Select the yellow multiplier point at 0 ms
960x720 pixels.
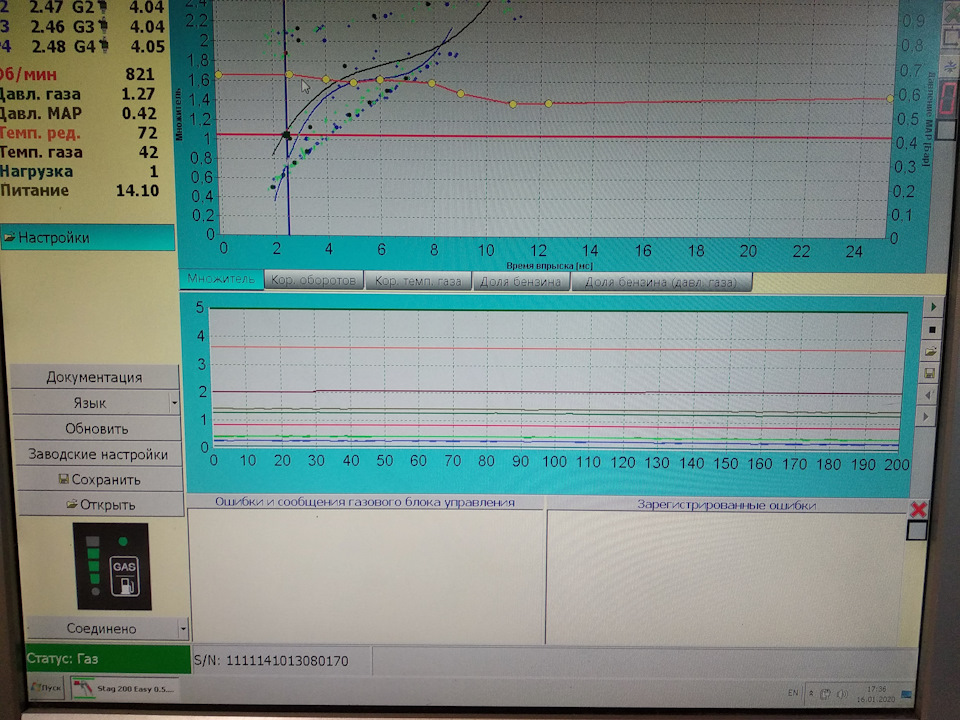[x=219, y=75]
